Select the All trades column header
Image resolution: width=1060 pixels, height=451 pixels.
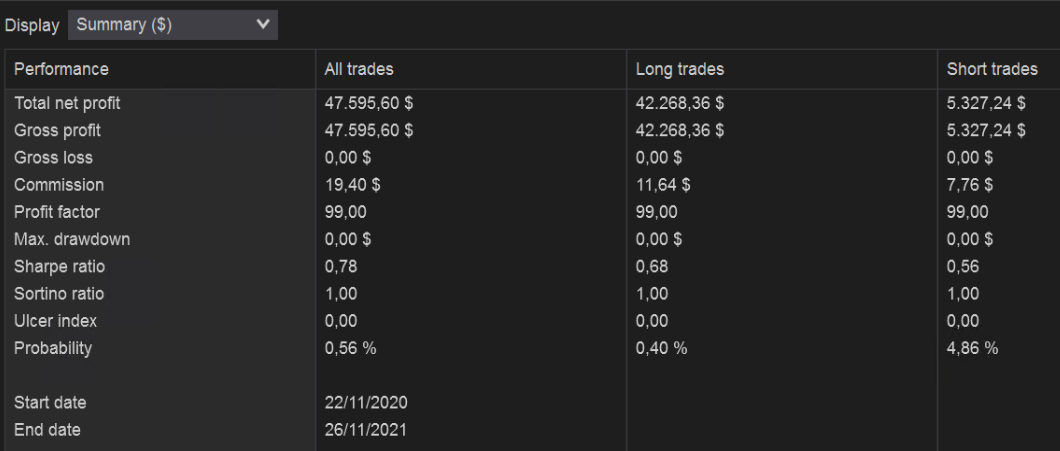point(359,69)
